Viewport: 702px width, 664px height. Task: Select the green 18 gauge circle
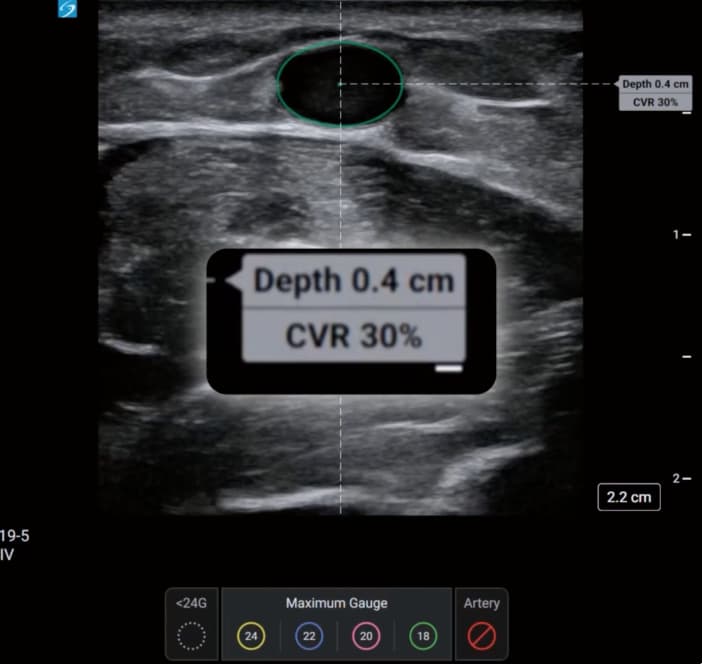coord(423,635)
